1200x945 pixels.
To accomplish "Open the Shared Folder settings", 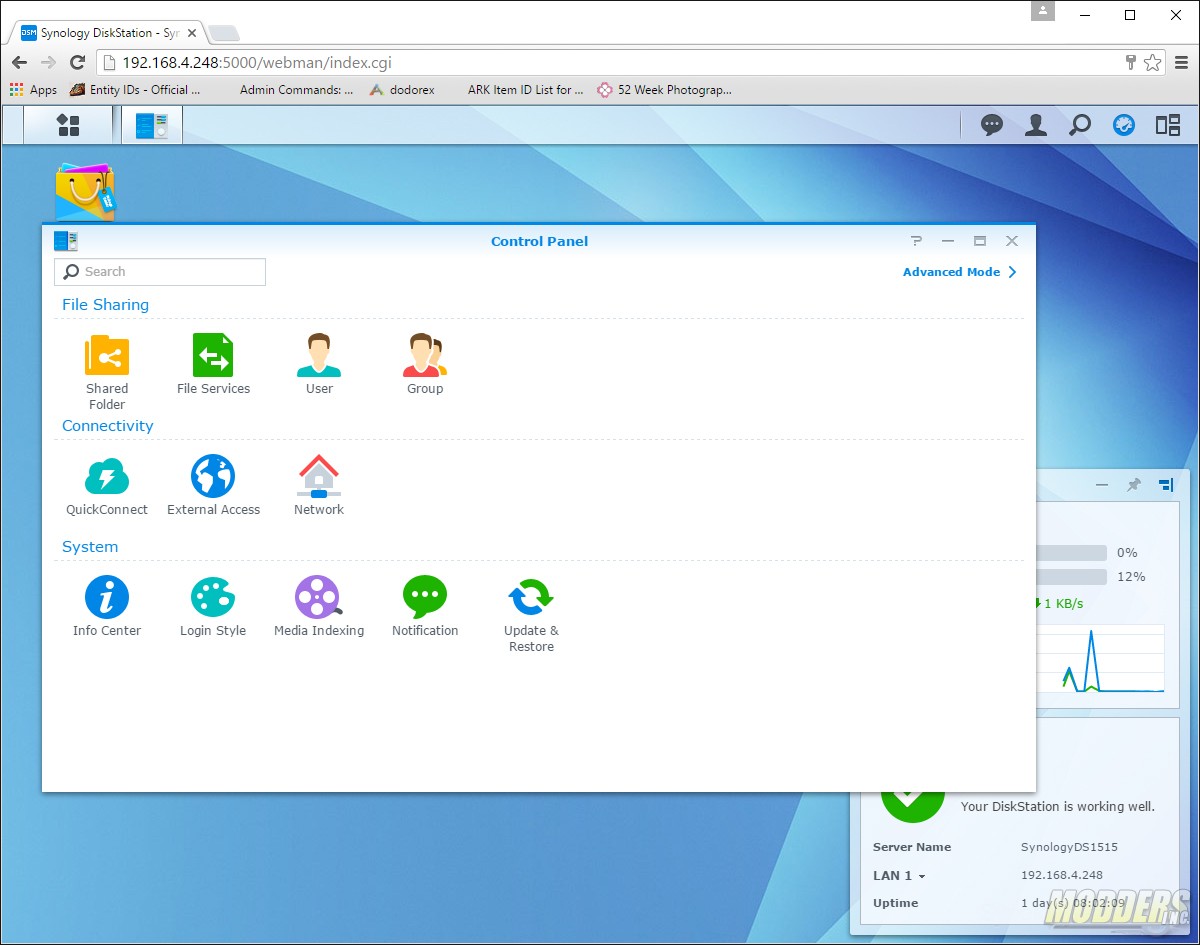I will (x=107, y=372).
